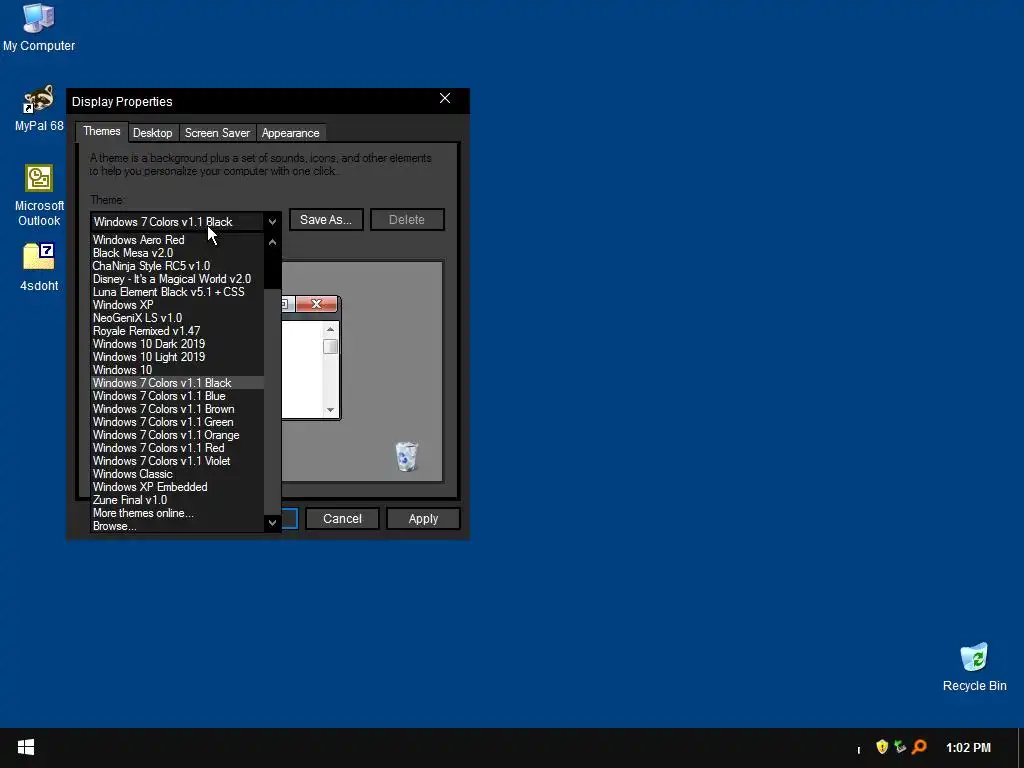Image resolution: width=1024 pixels, height=768 pixels.
Task: Select Windows 10 Dark 2019 theme
Action: 177,344
